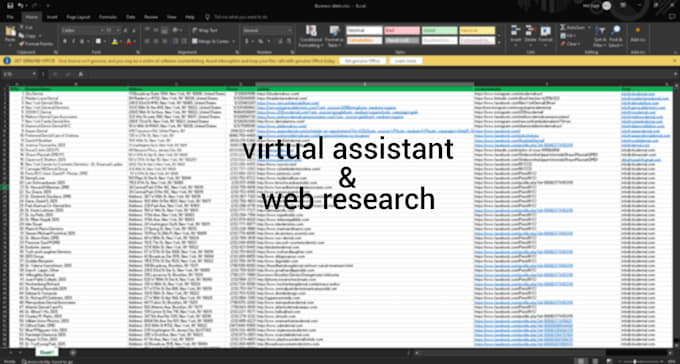Switch to the Page Layout tab

pos(78,17)
